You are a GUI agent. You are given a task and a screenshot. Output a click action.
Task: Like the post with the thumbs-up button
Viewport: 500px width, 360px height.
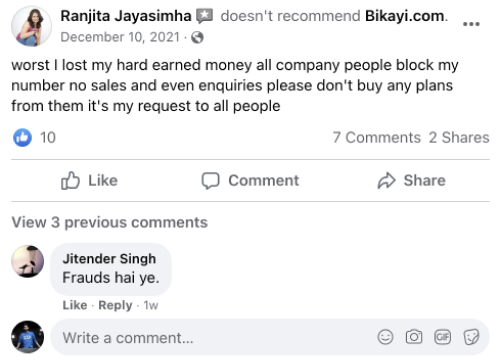pos(89,181)
